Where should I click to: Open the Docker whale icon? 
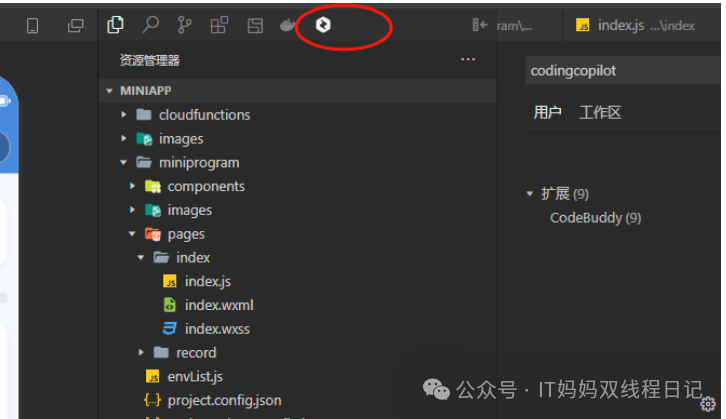pyautogui.click(x=287, y=25)
